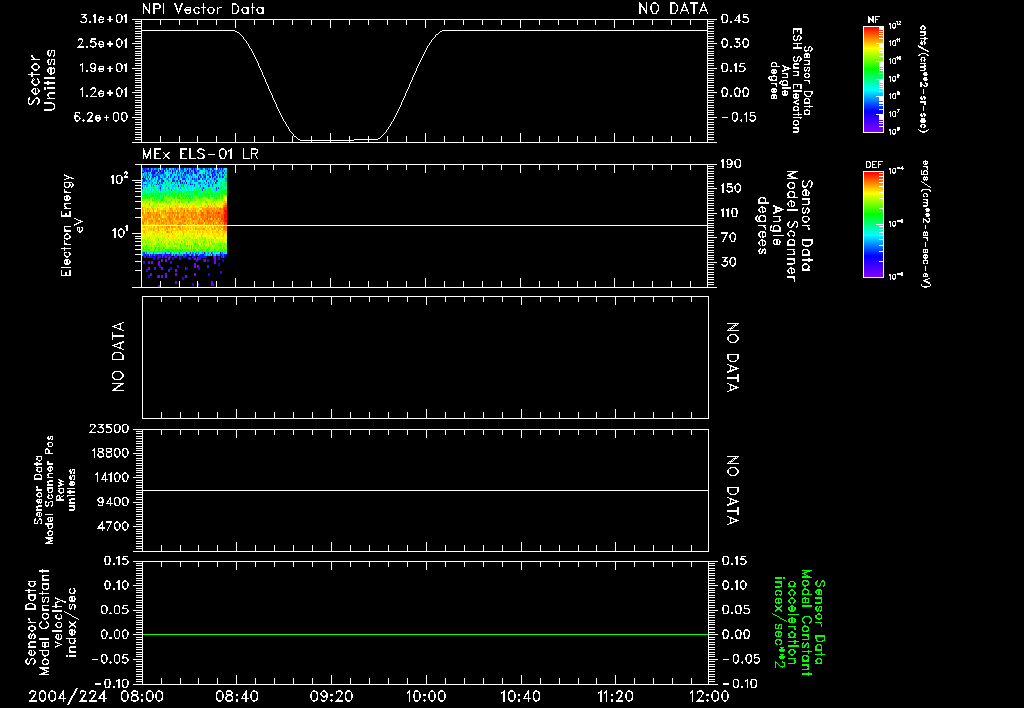The height and width of the screenshot is (708, 1024).
Task: Click the 'ergs/(cm**2-sr-sec-eV)' units label
Action: coord(925,223)
